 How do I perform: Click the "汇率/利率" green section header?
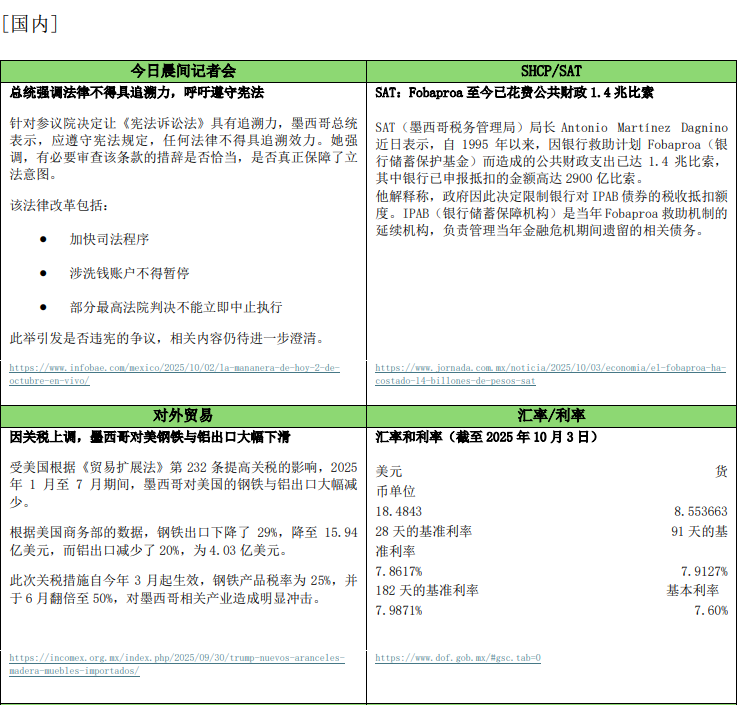(x=551, y=415)
